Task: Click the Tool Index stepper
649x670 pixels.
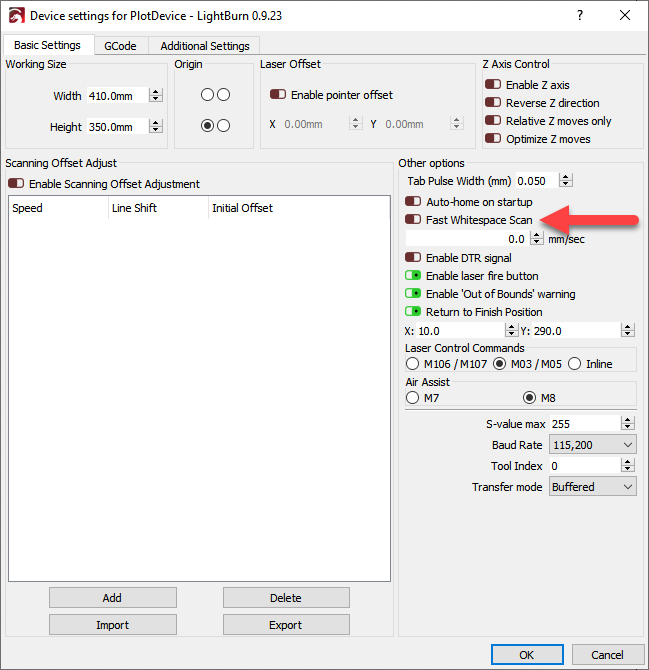Action: point(628,465)
